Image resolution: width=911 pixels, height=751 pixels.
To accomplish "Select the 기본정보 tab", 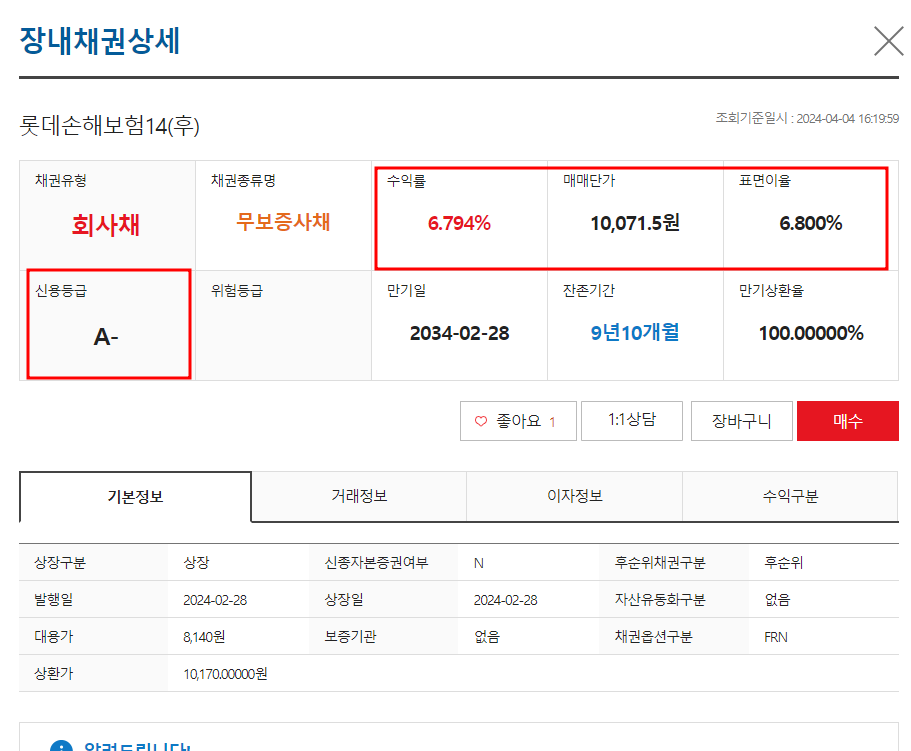I will [135, 497].
